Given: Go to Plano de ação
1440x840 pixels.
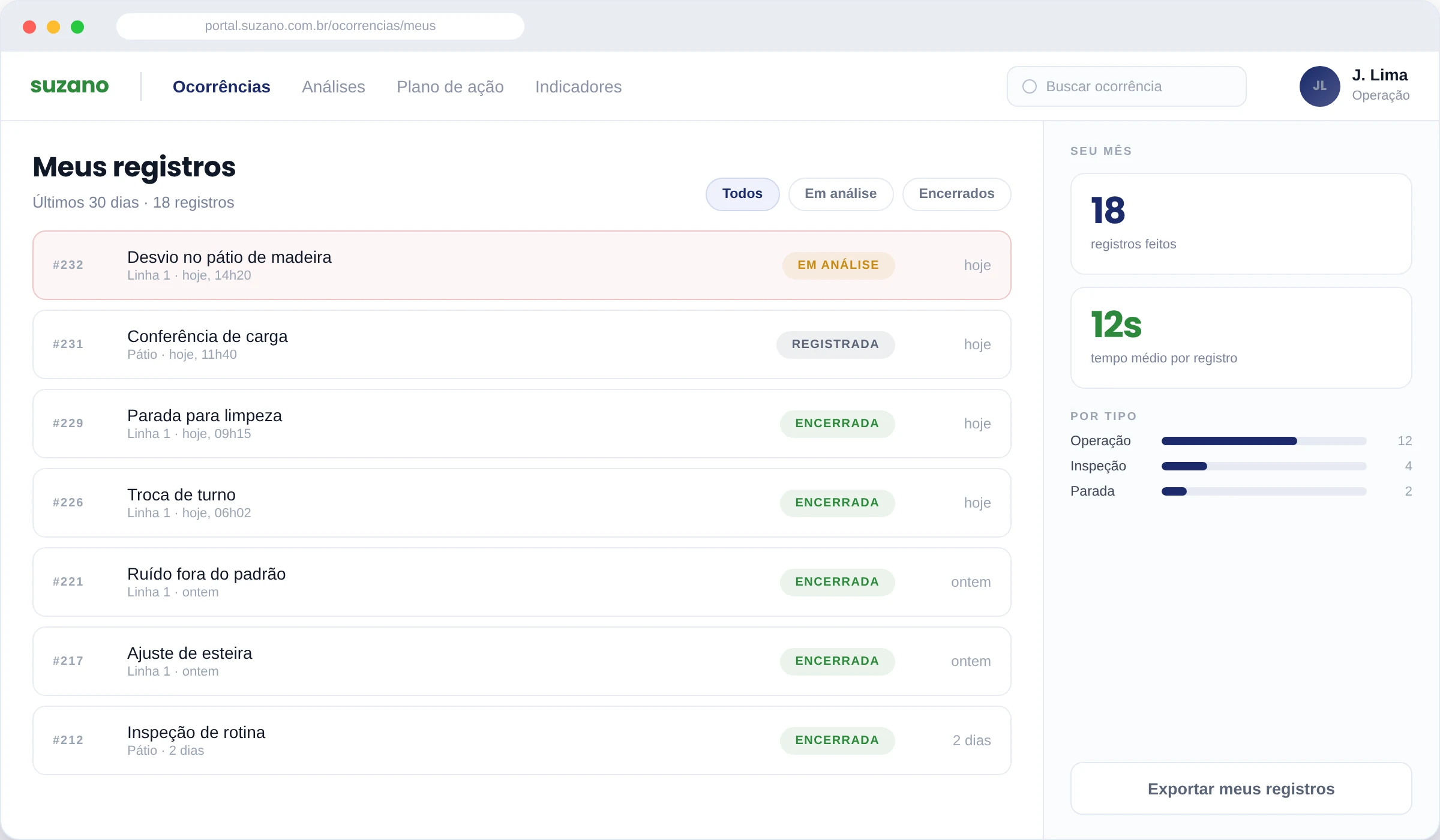Looking at the screenshot, I should click(x=450, y=86).
